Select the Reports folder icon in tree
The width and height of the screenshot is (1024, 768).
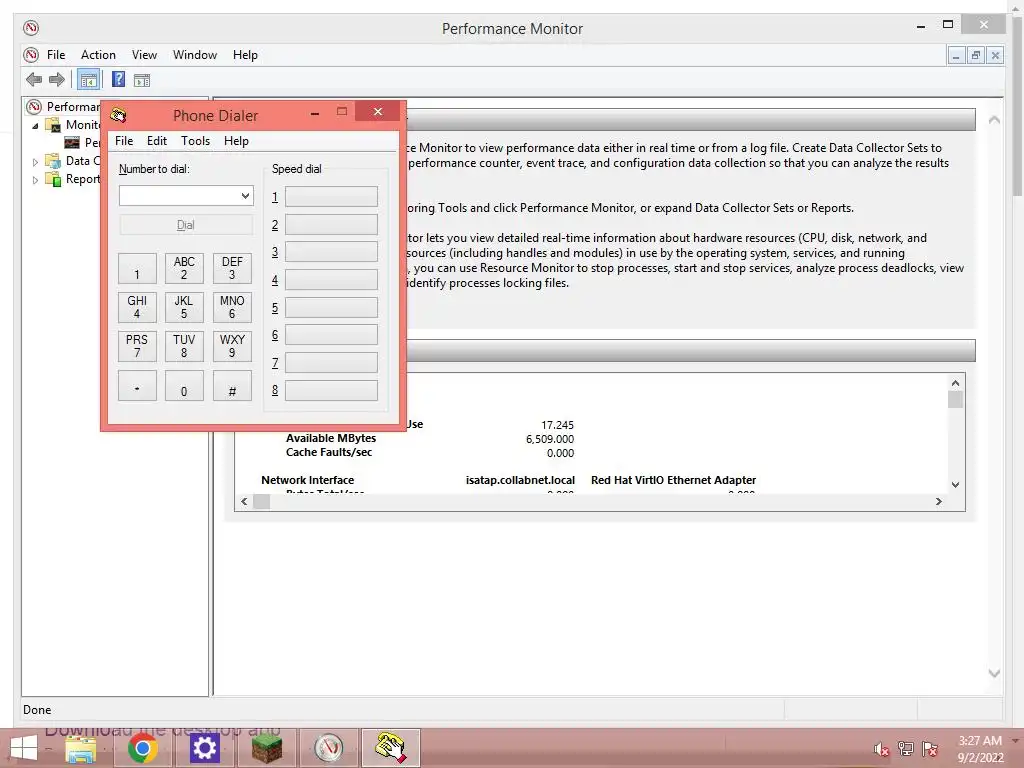click(53, 179)
